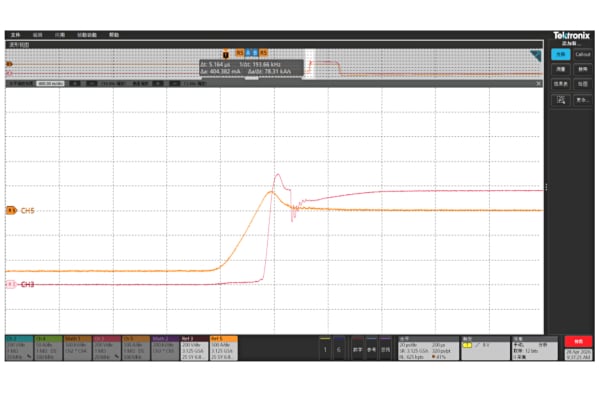600x400 pixels.
Task: Open the third menu bar item
Action: (59, 35)
